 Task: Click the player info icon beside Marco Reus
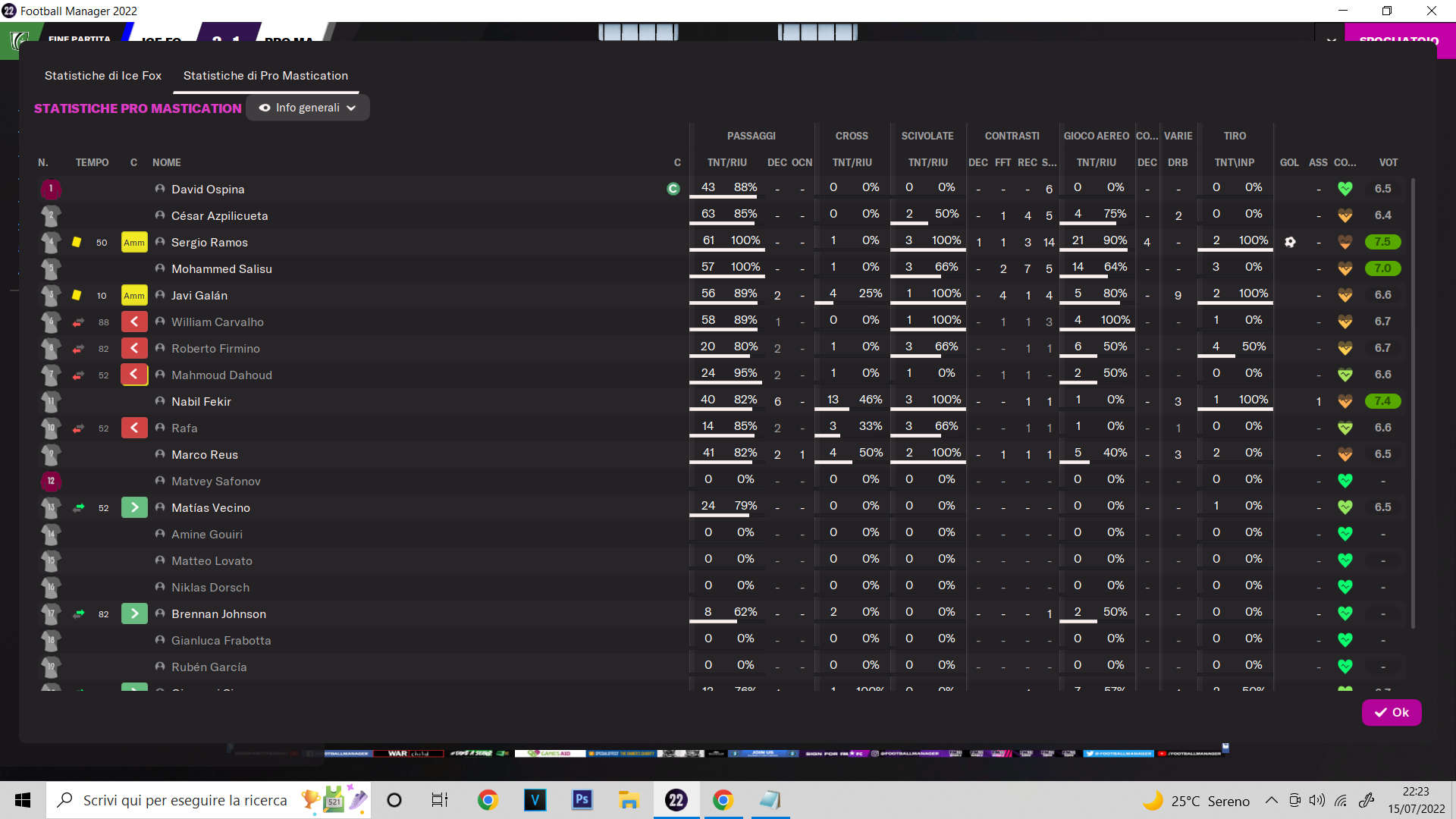160,454
